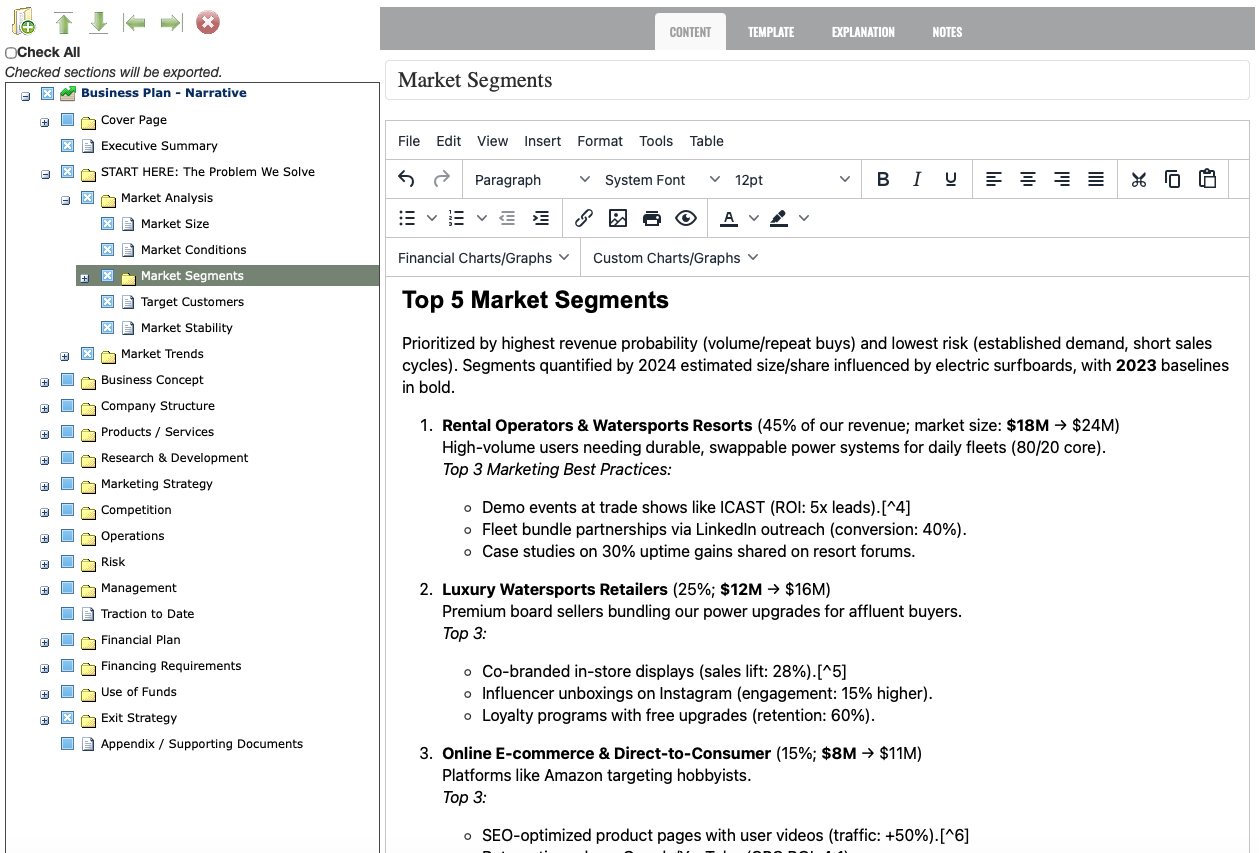Select Business Plan - Narrative root item
This screenshot has height=853, width=1259.
(x=164, y=93)
